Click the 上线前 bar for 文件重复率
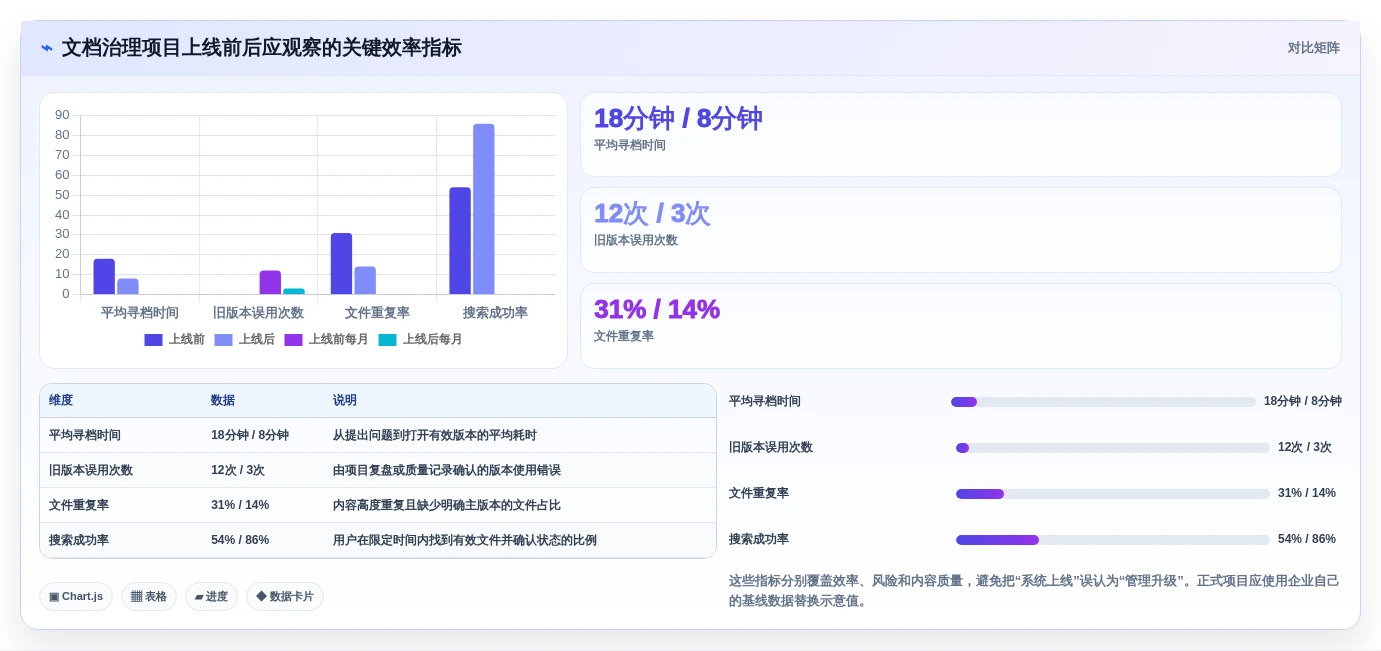The image size is (1381, 651). 342,264
